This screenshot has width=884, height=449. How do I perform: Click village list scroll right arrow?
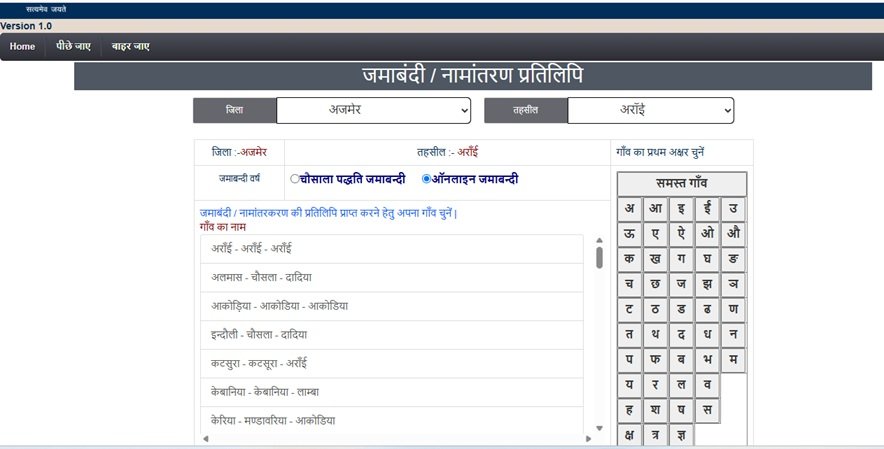tap(586, 438)
